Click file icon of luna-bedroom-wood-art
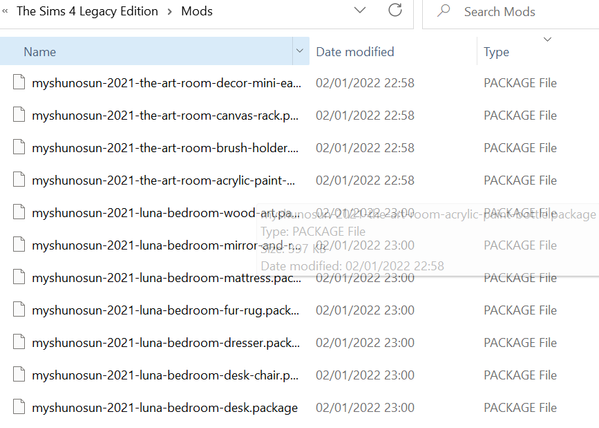The width and height of the screenshot is (599, 428). 19,212
